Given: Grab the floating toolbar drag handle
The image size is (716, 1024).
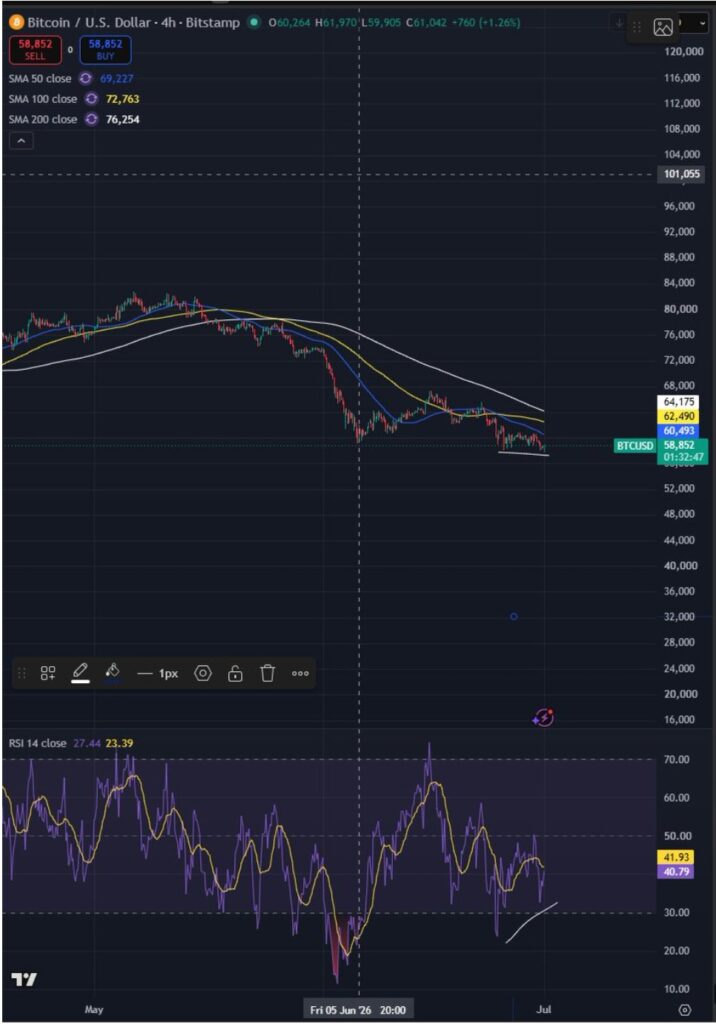Looking at the screenshot, I should point(22,673).
